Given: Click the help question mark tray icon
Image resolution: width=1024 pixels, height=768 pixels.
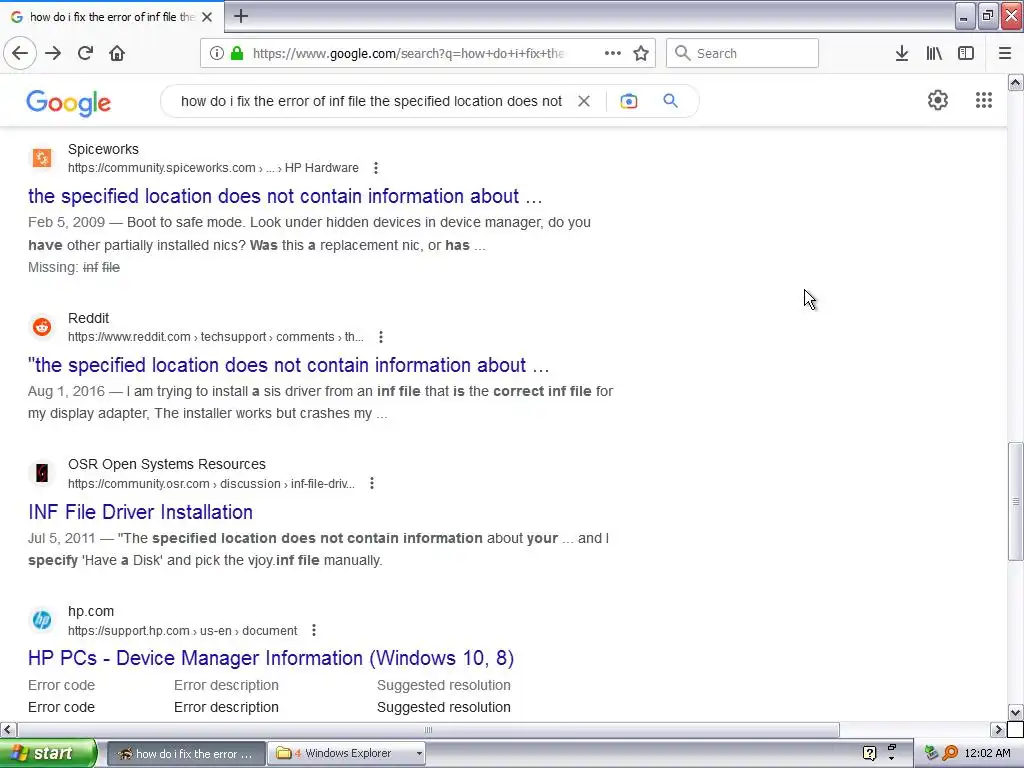Looking at the screenshot, I should point(869,754).
